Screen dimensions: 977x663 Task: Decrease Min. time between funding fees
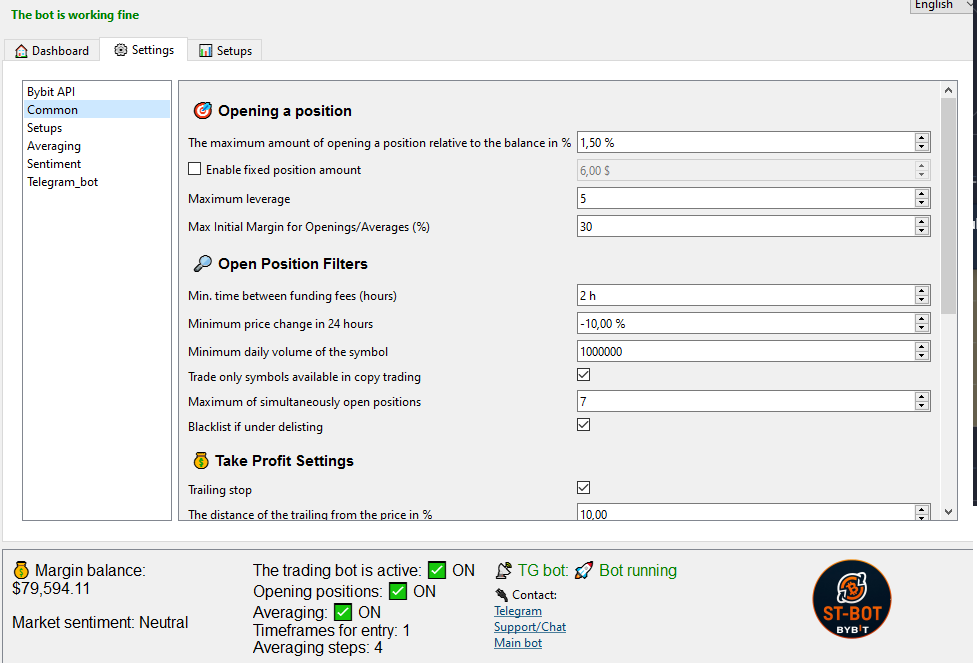[x=922, y=300]
